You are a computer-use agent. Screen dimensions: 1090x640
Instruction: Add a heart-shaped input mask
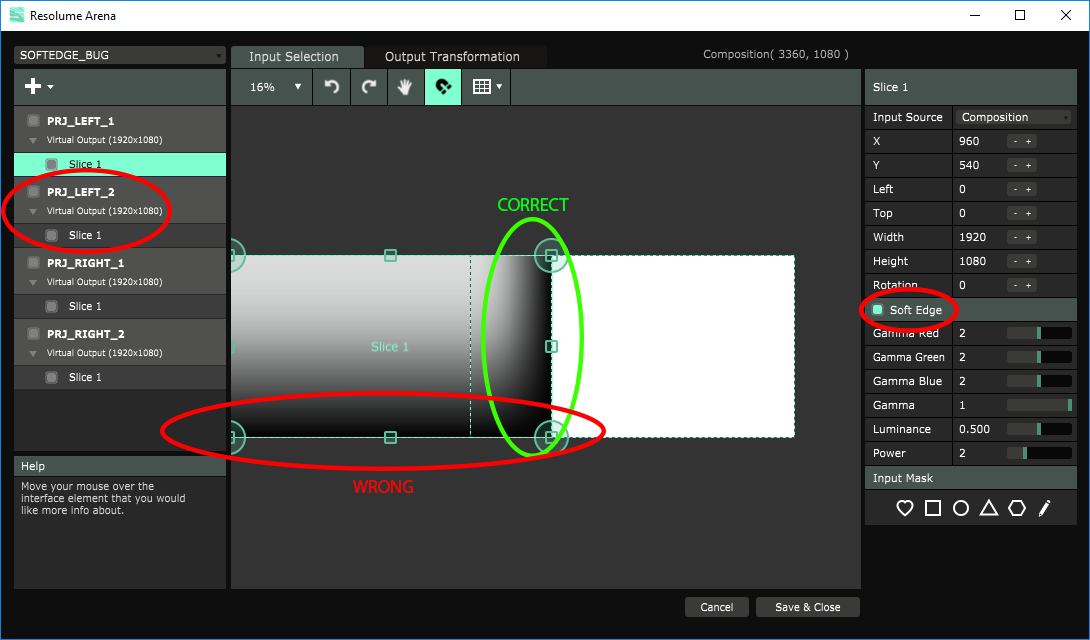coord(905,508)
